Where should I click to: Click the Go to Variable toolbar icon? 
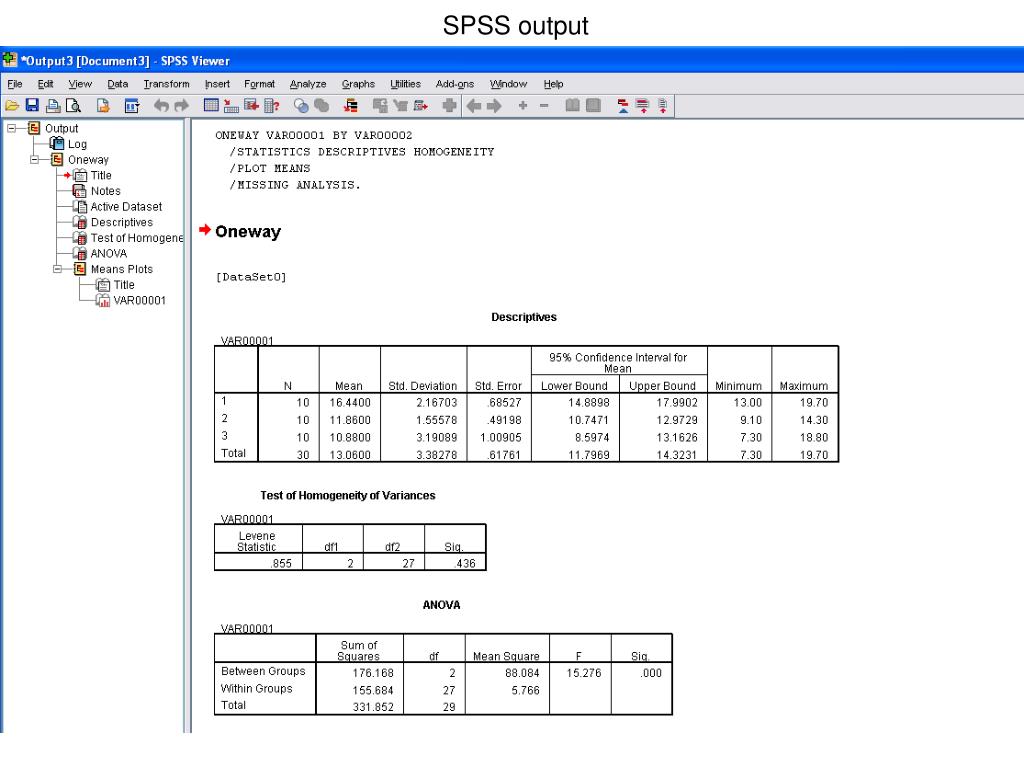[251, 105]
